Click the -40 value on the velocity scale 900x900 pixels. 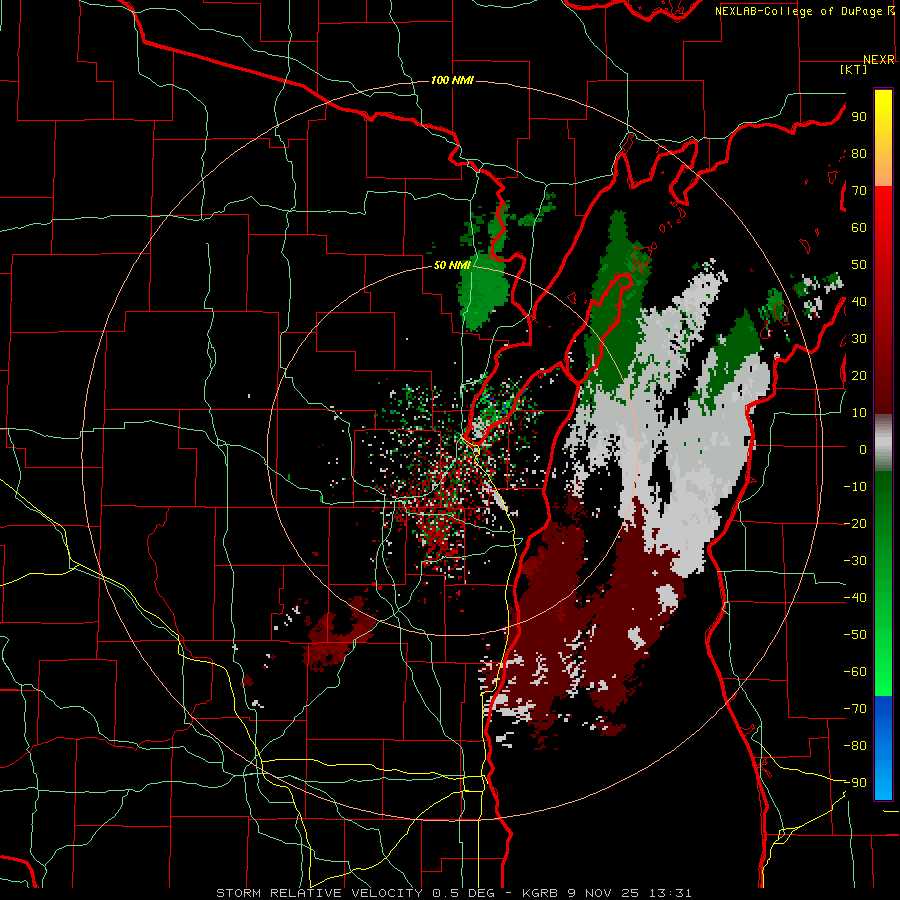coord(855,598)
